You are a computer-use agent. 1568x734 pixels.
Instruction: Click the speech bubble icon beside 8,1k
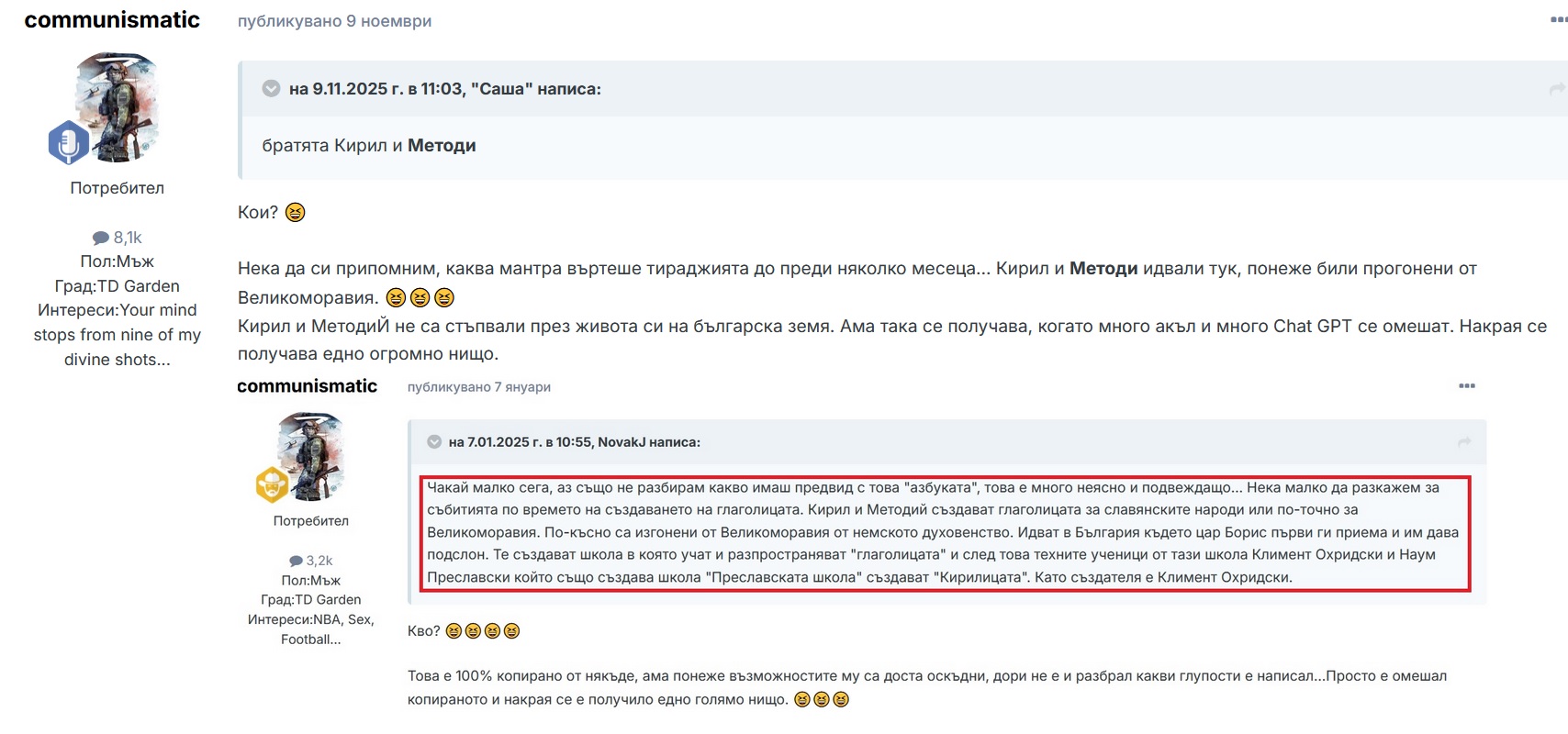[x=101, y=239]
